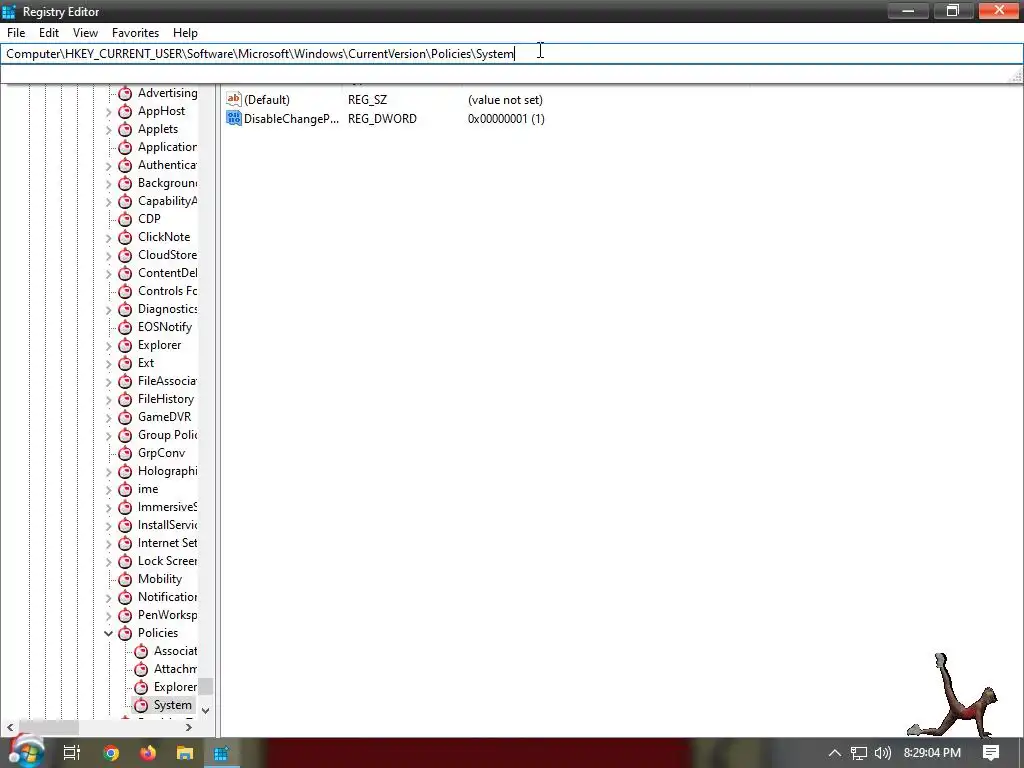Open Task View on the taskbar
The image size is (1024, 768).
pyautogui.click(x=71, y=753)
